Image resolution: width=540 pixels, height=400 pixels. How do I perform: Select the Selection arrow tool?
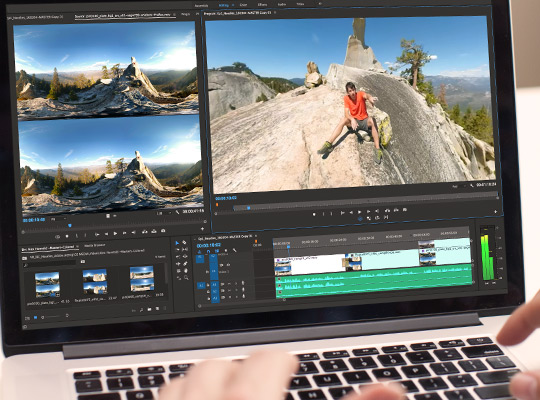pos(177,243)
